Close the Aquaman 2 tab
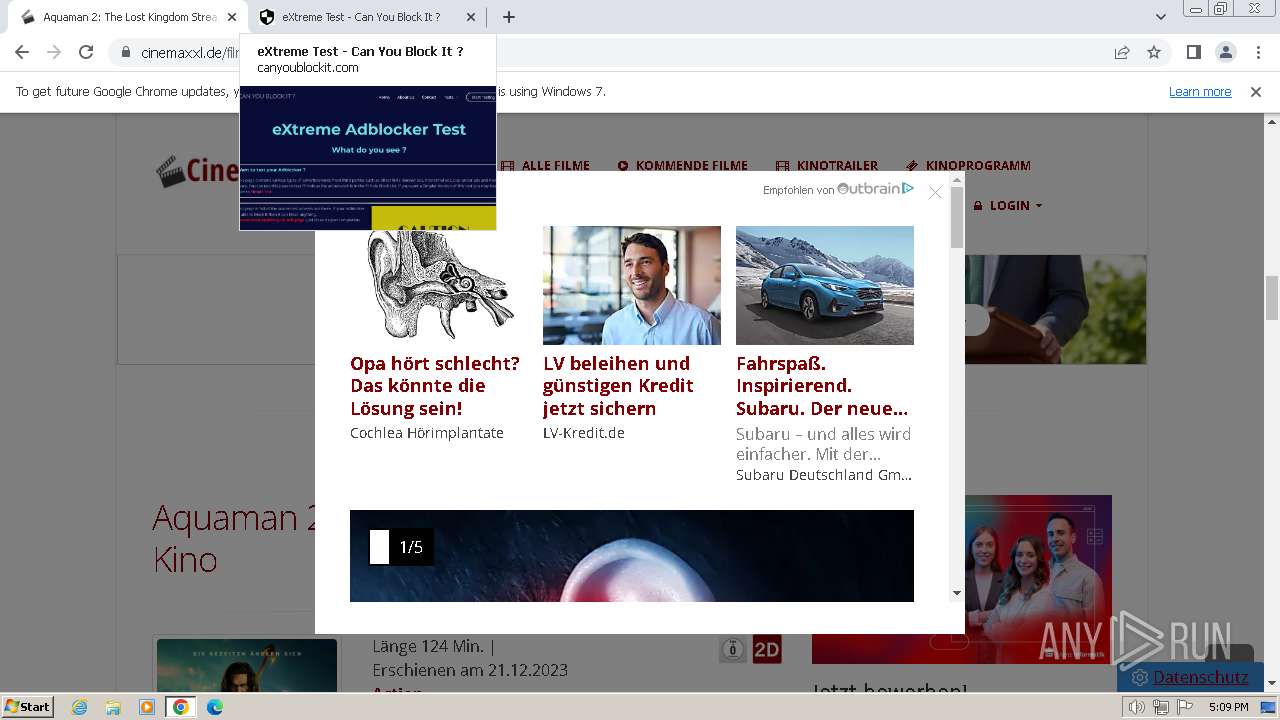The height and width of the screenshot is (720, 1280). pos(232,17)
